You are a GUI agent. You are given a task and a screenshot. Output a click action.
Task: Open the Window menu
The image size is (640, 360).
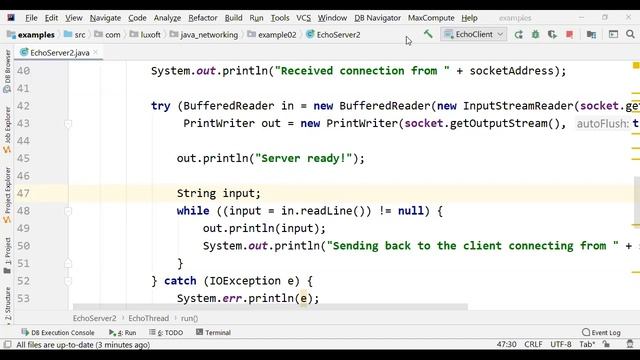click(332, 18)
